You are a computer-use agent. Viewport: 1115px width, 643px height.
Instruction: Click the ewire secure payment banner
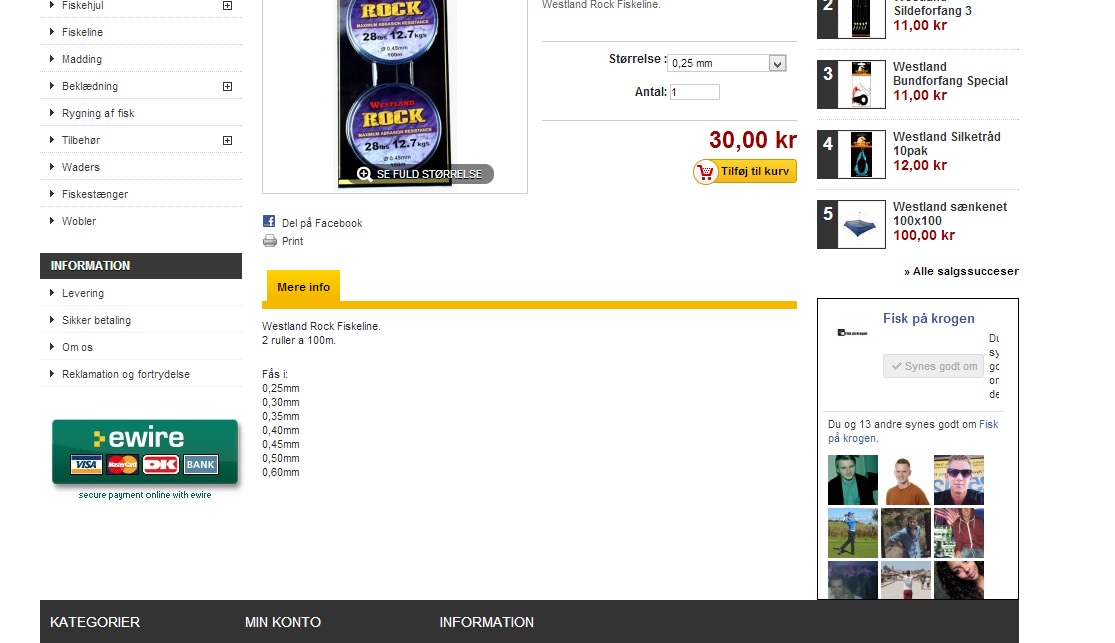coord(145,459)
